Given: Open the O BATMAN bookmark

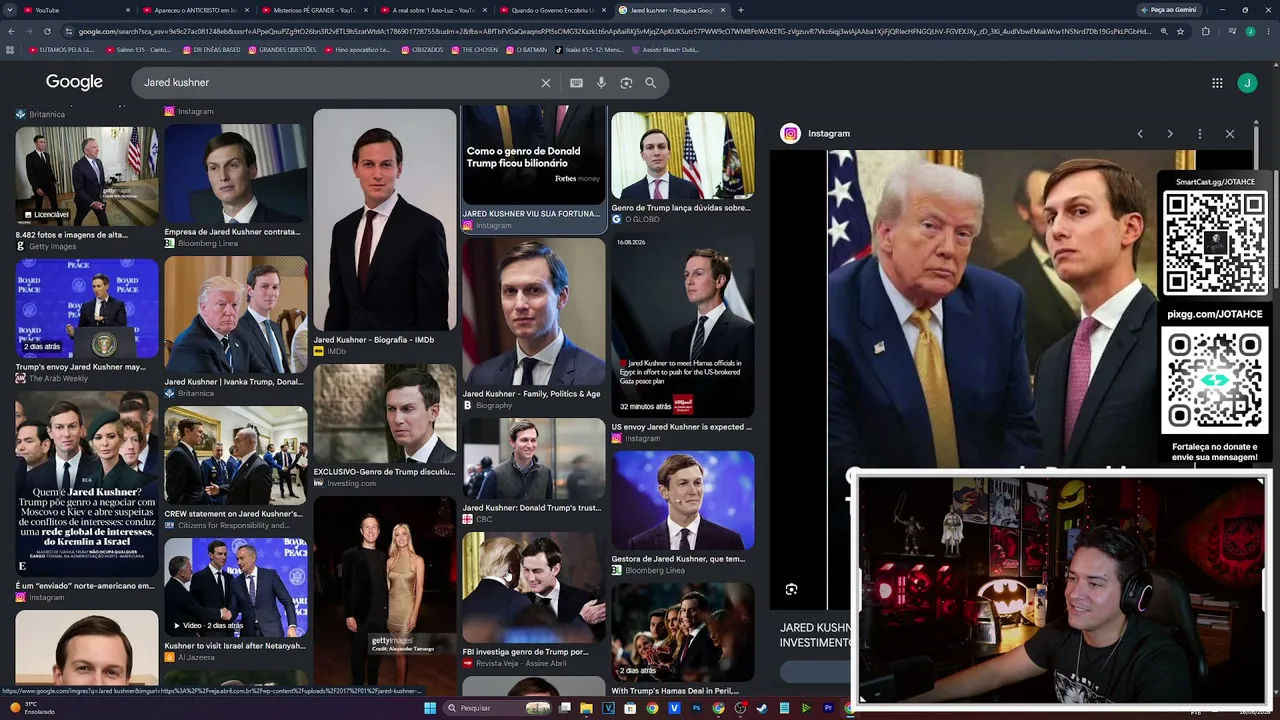Looking at the screenshot, I should point(526,49).
